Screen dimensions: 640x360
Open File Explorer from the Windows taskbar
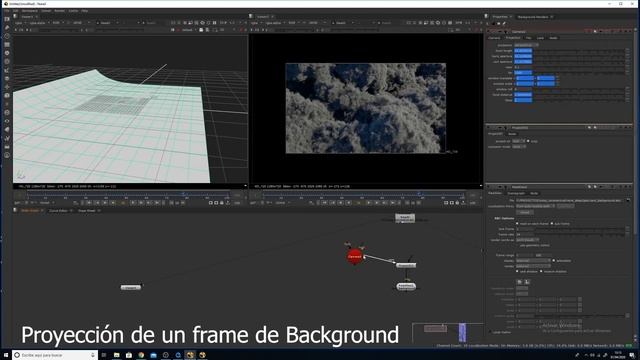click(x=116, y=355)
